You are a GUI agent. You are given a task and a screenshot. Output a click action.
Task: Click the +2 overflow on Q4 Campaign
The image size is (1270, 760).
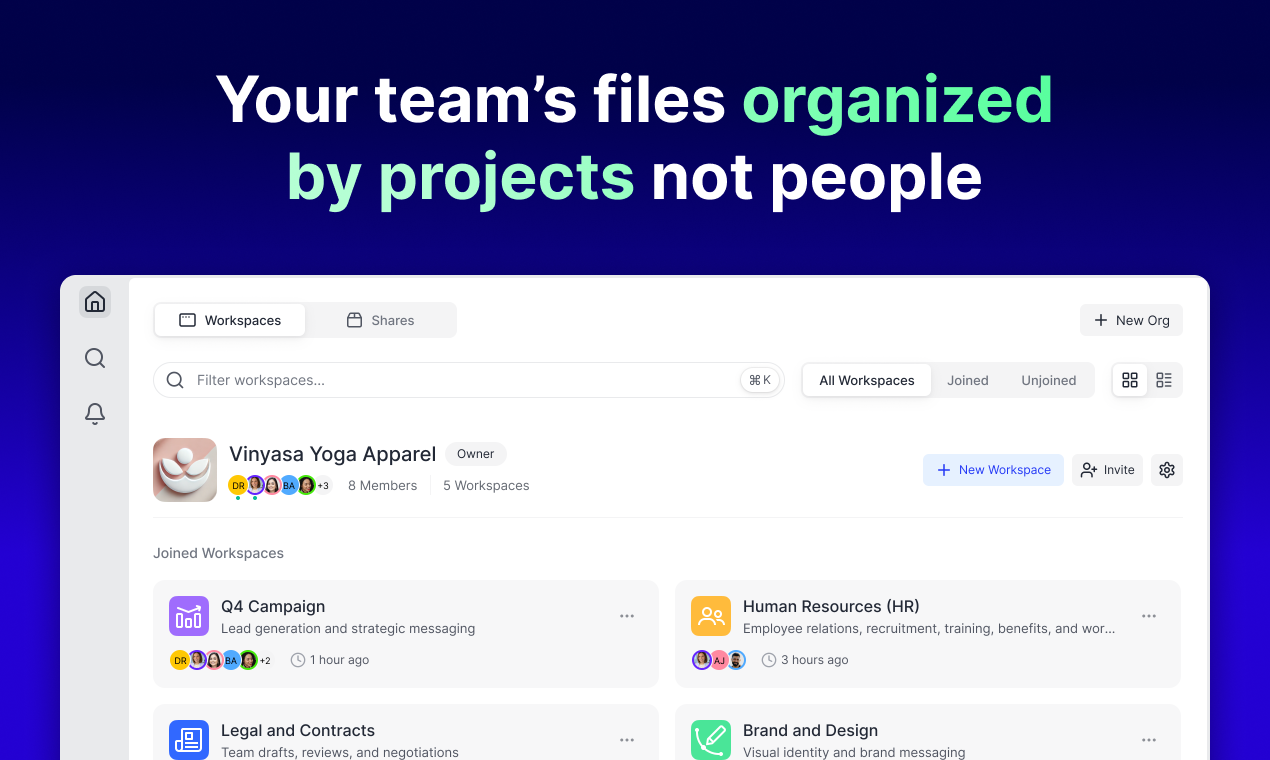265,661
